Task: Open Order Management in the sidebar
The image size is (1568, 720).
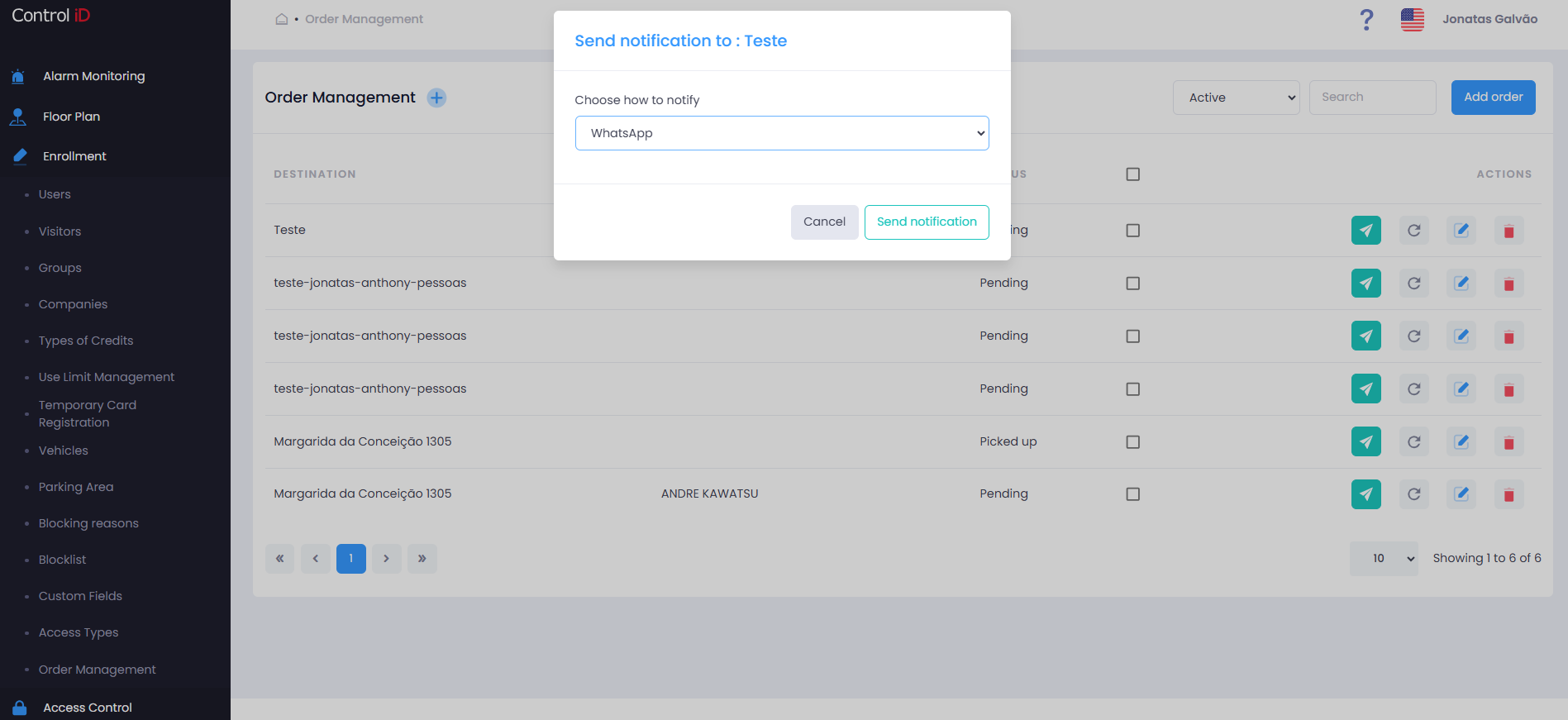Action: point(97,670)
